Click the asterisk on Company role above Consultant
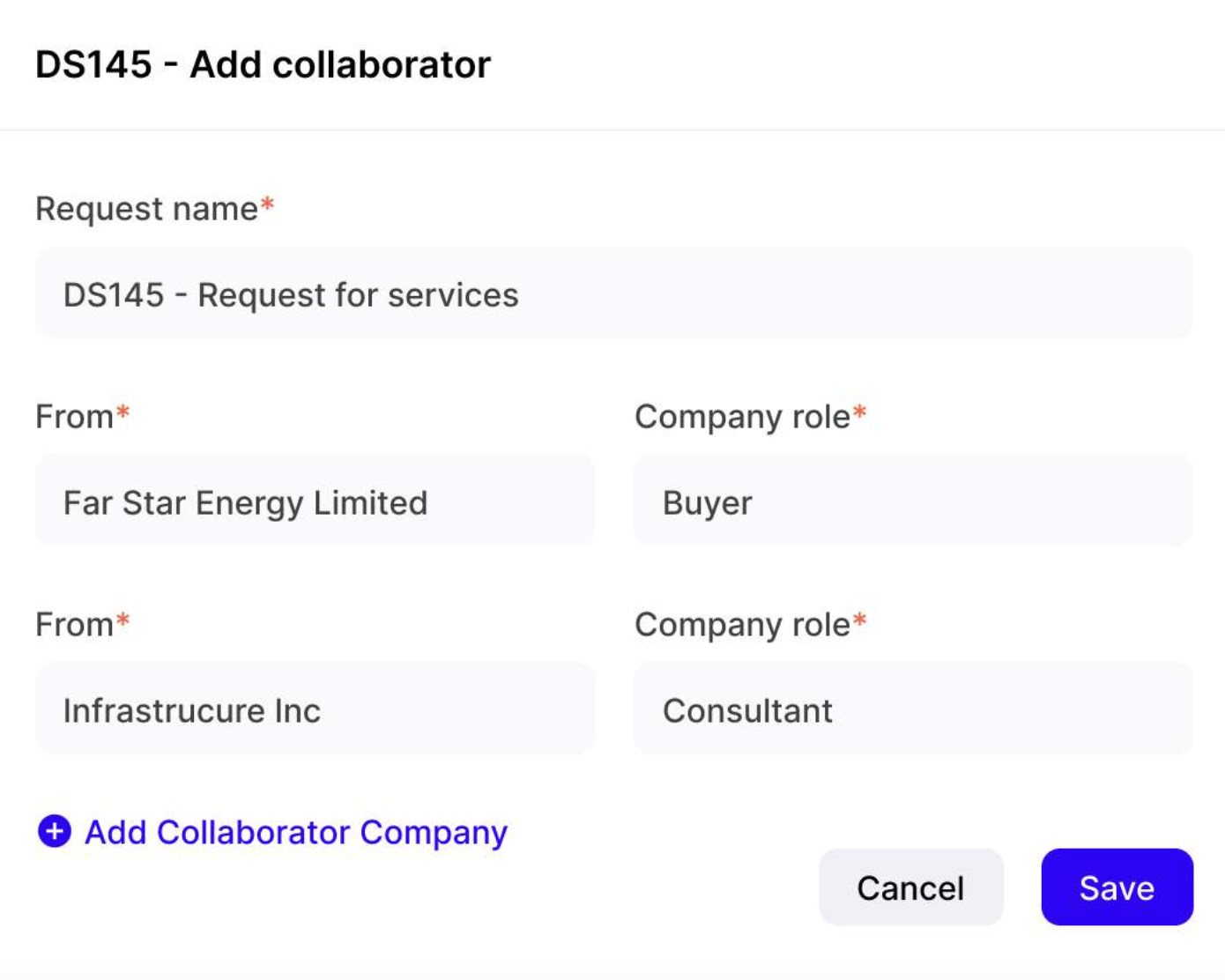 (x=860, y=620)
